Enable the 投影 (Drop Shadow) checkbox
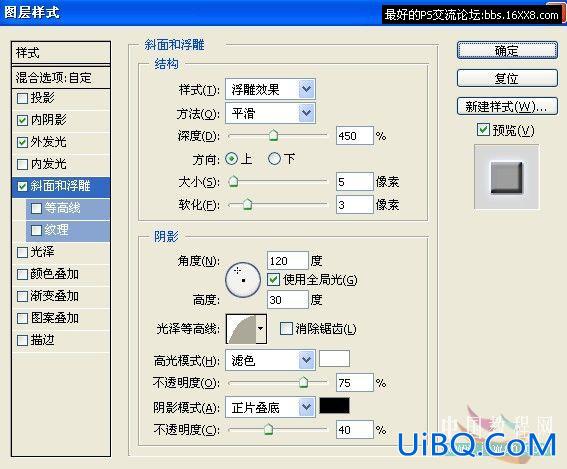This screenshot has height=469, width=567. tap(22, 98)
